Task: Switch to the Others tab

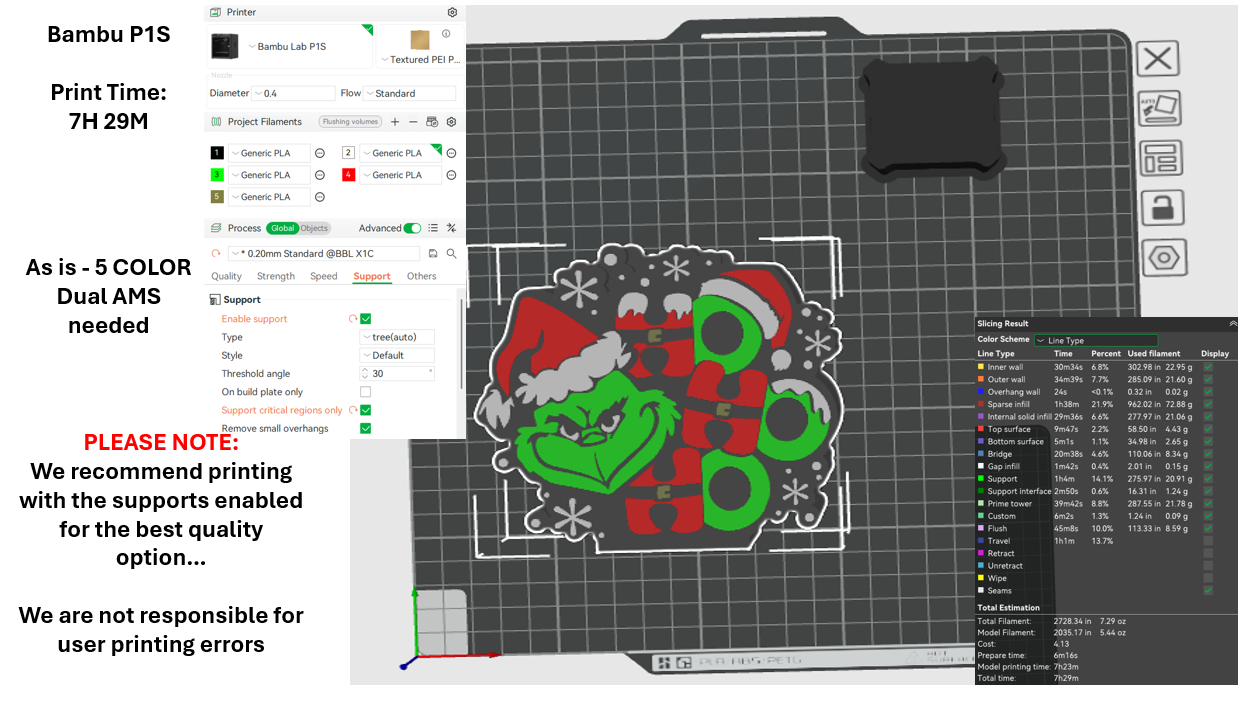Action: 421,276
